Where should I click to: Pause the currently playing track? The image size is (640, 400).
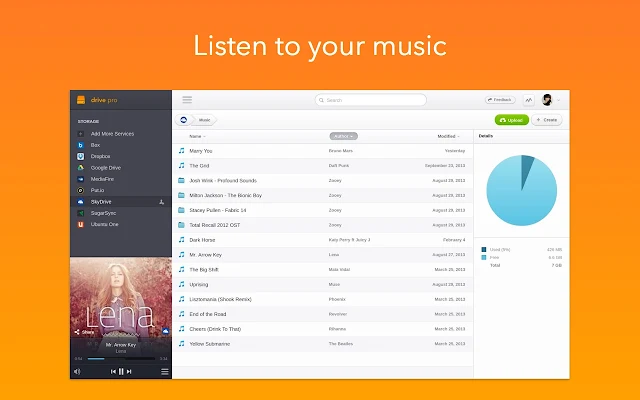pos(121,371)
